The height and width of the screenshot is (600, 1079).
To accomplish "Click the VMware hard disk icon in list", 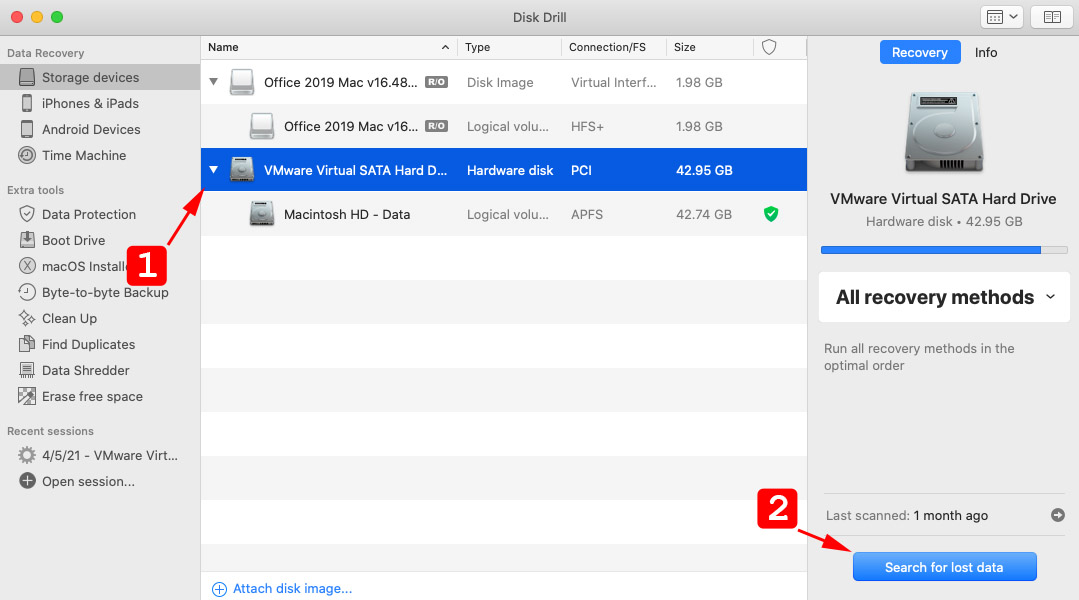I will (242, 170).
